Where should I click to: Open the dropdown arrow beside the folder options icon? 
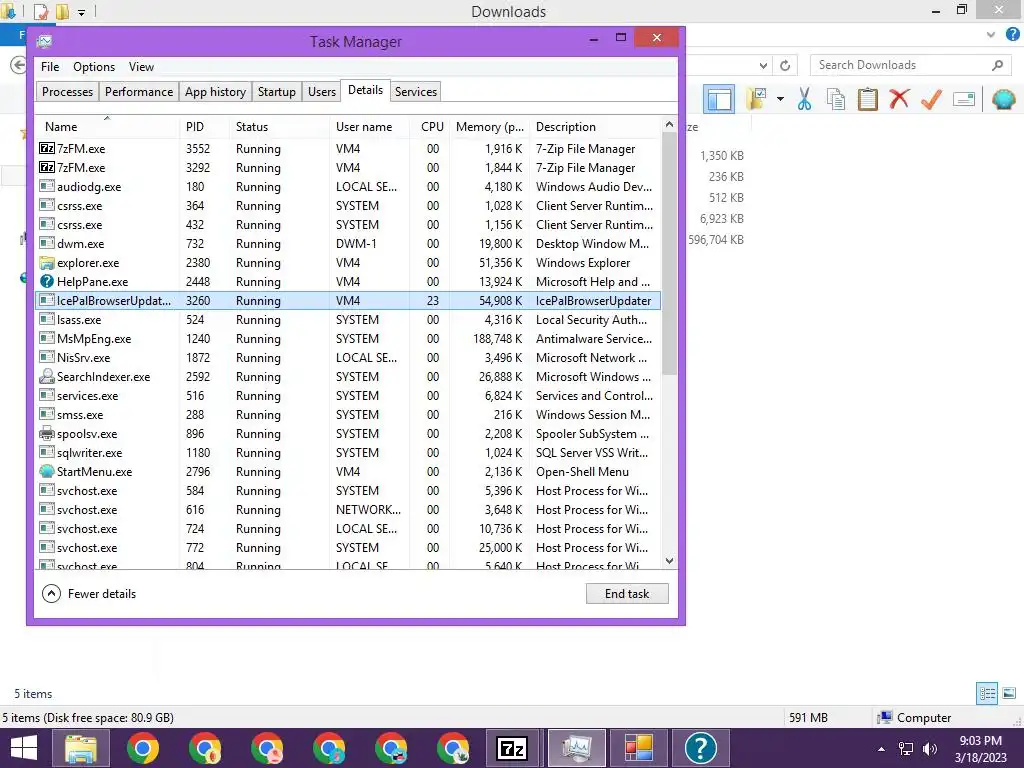780,99
